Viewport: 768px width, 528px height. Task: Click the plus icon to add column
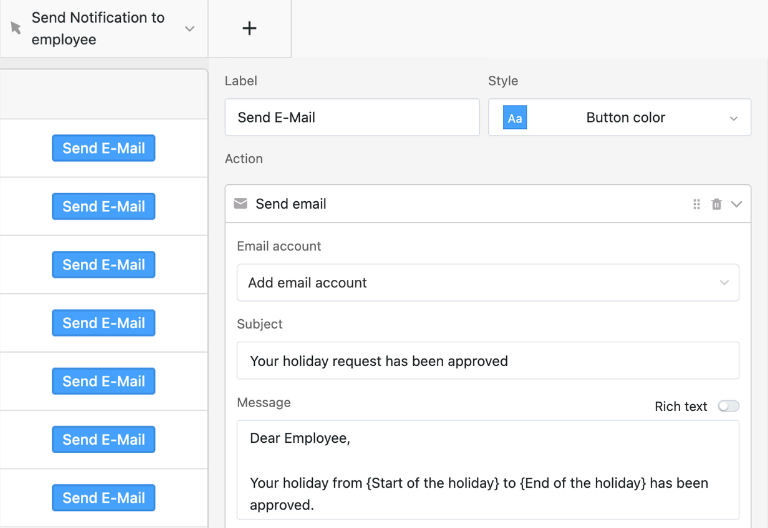(250, 28)
